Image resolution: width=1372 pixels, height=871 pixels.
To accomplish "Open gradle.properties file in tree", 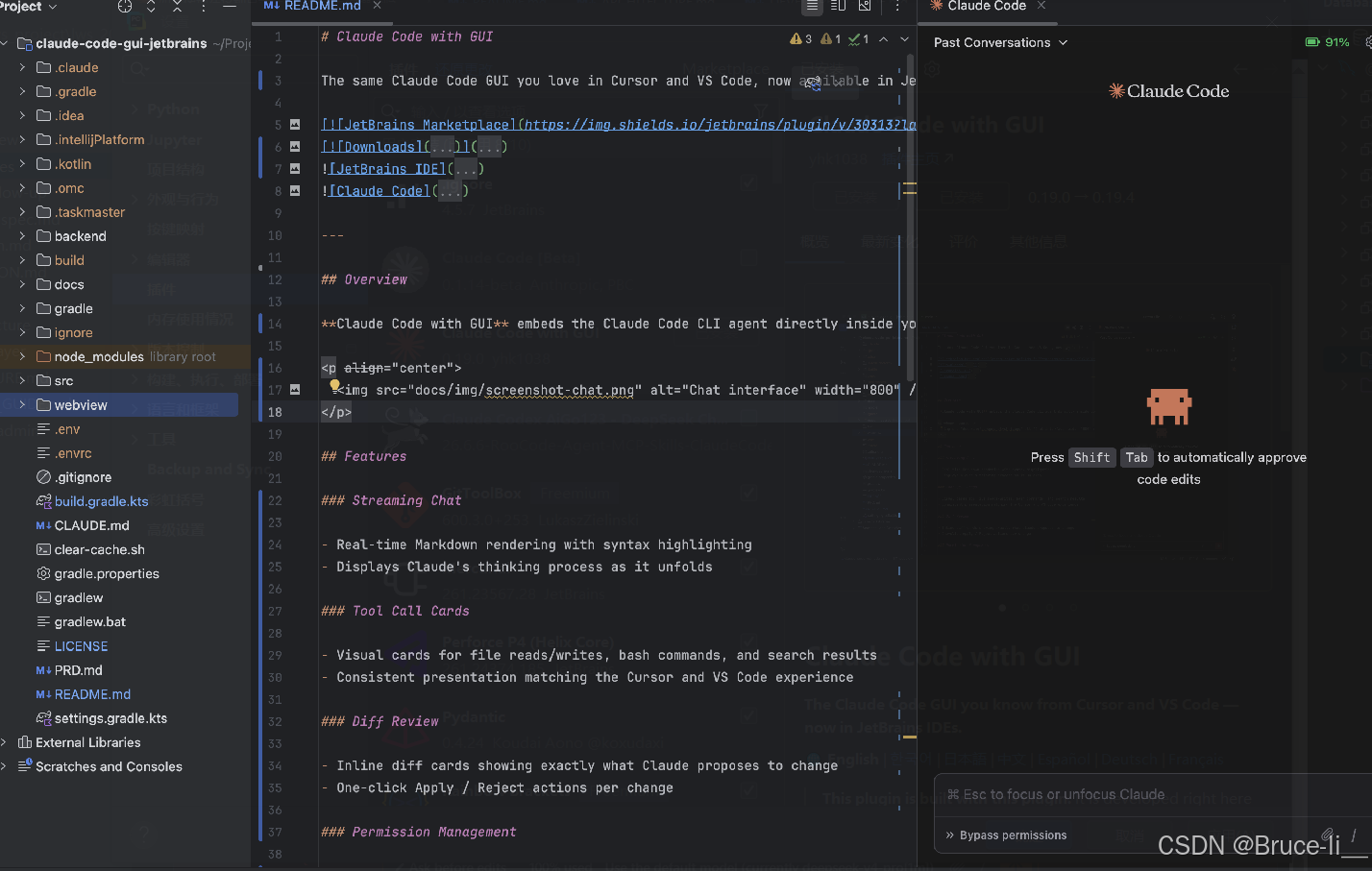I will pos(107,573).
